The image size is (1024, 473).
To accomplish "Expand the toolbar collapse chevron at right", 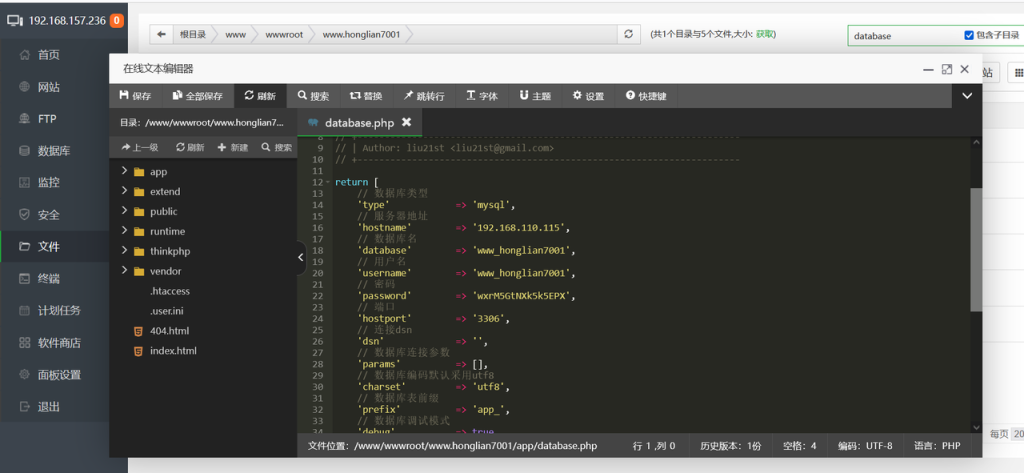I will click(x=967, y=96).
